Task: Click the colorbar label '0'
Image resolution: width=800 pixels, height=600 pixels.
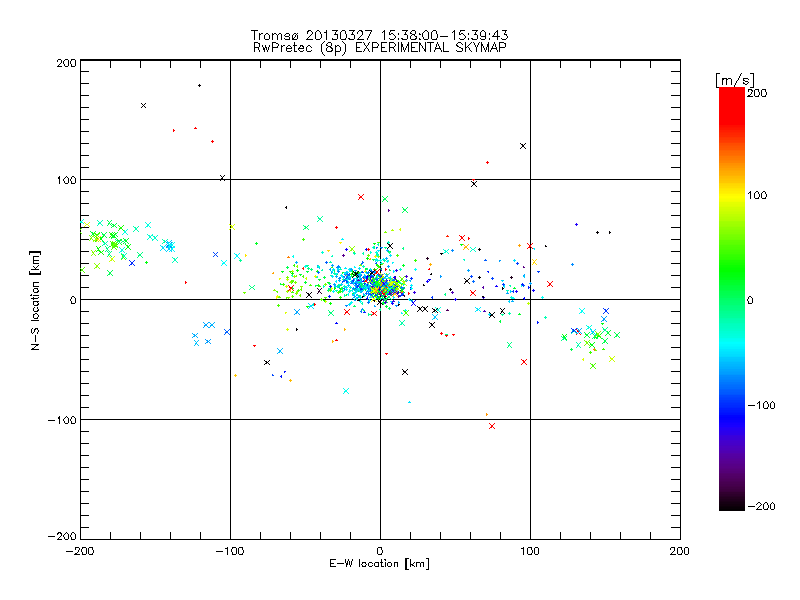Action: pyautogui.click(x=750, y=301)
